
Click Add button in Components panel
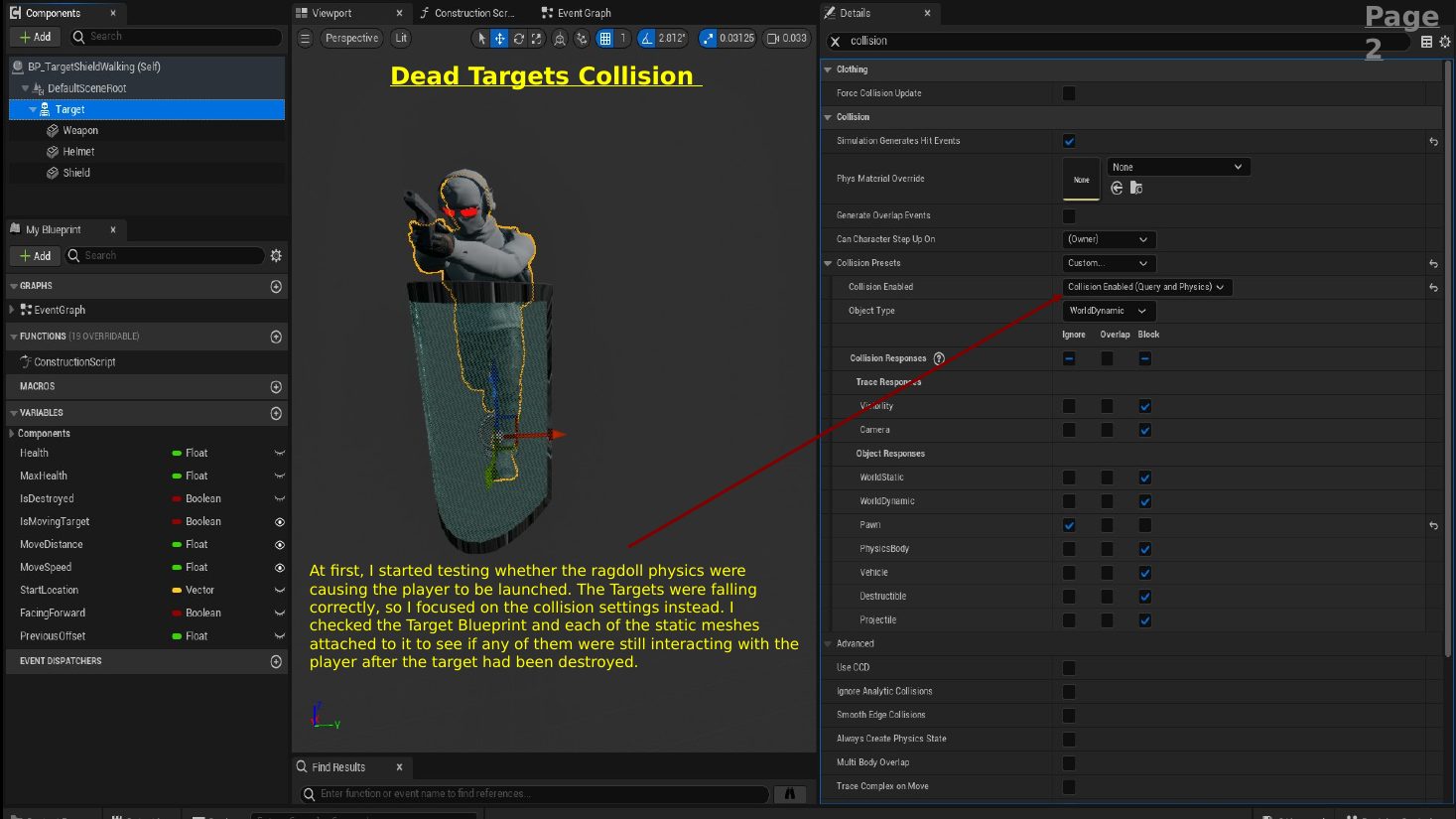point(35,37)
